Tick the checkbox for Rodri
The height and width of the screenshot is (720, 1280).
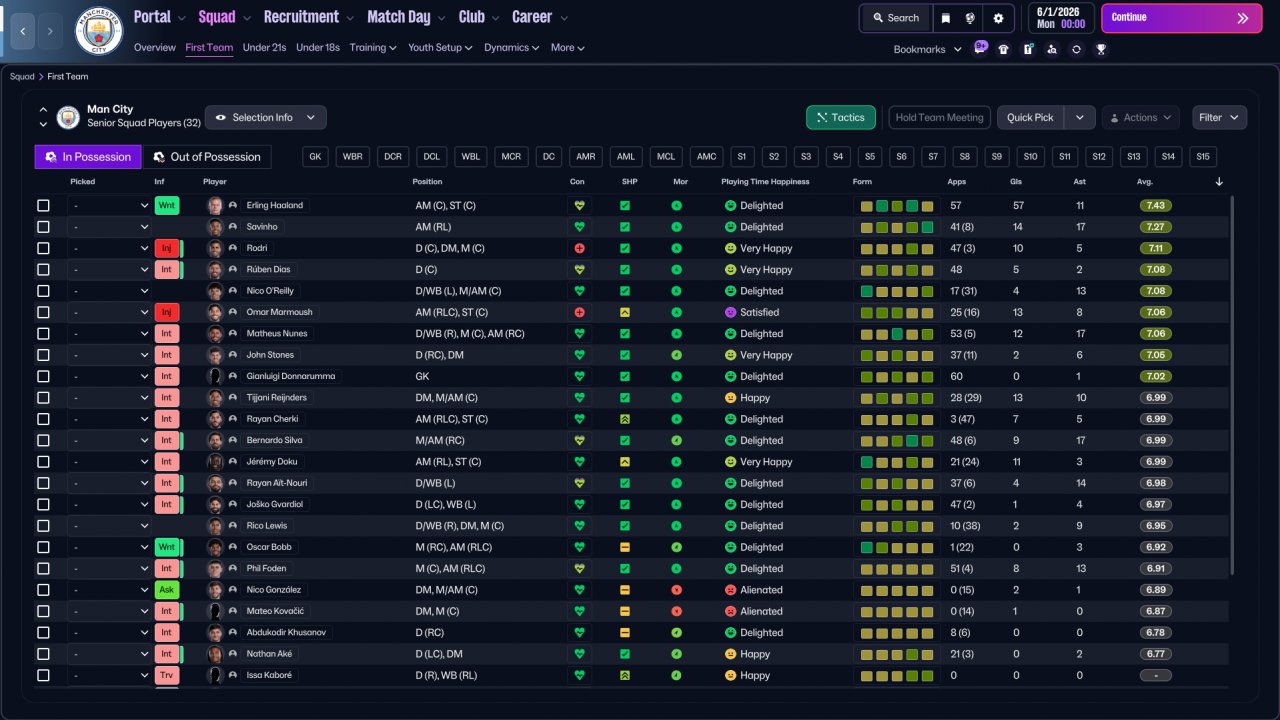click(x=43, y=248)
